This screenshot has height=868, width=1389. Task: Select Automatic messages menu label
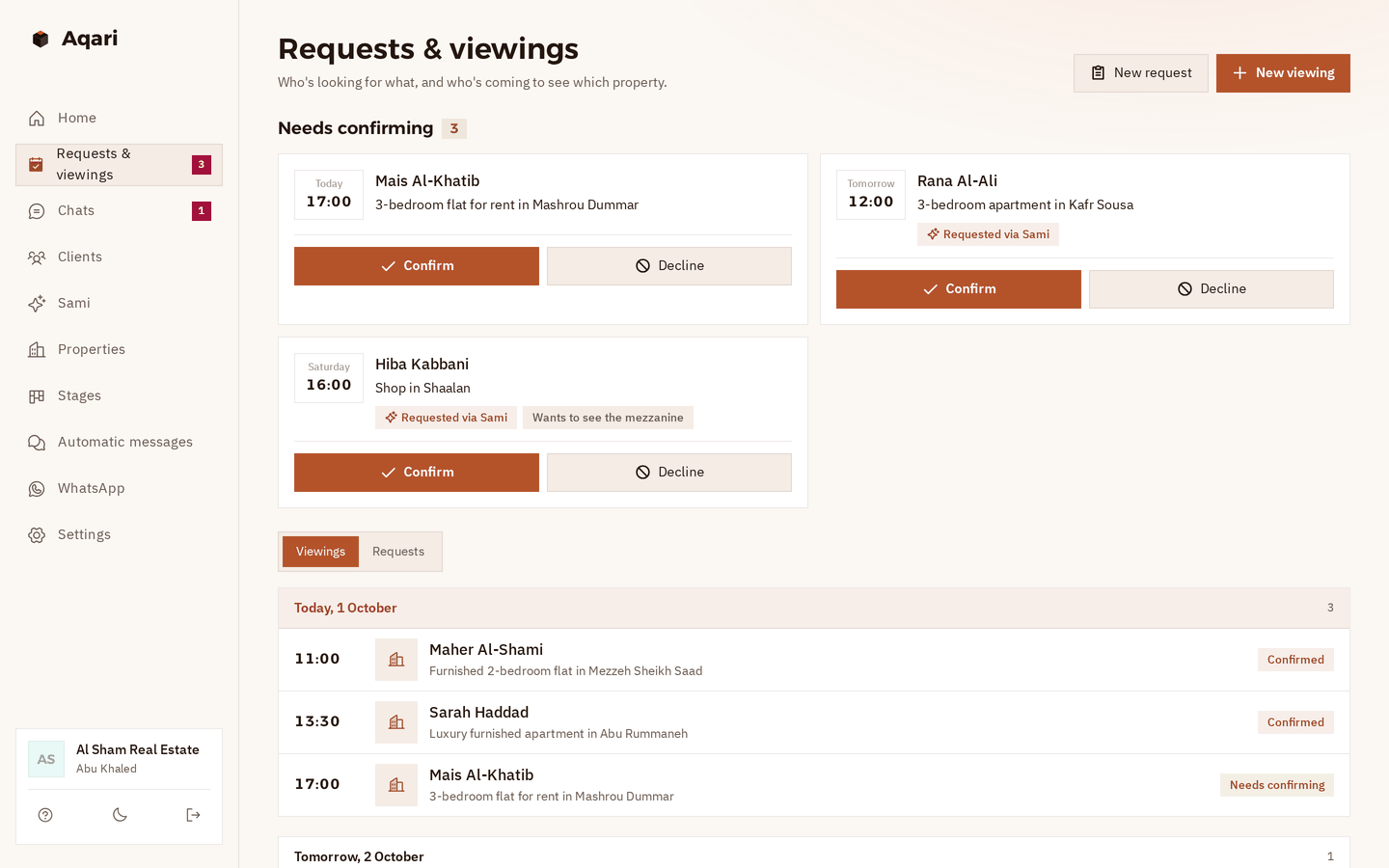(x=125, y=443)
